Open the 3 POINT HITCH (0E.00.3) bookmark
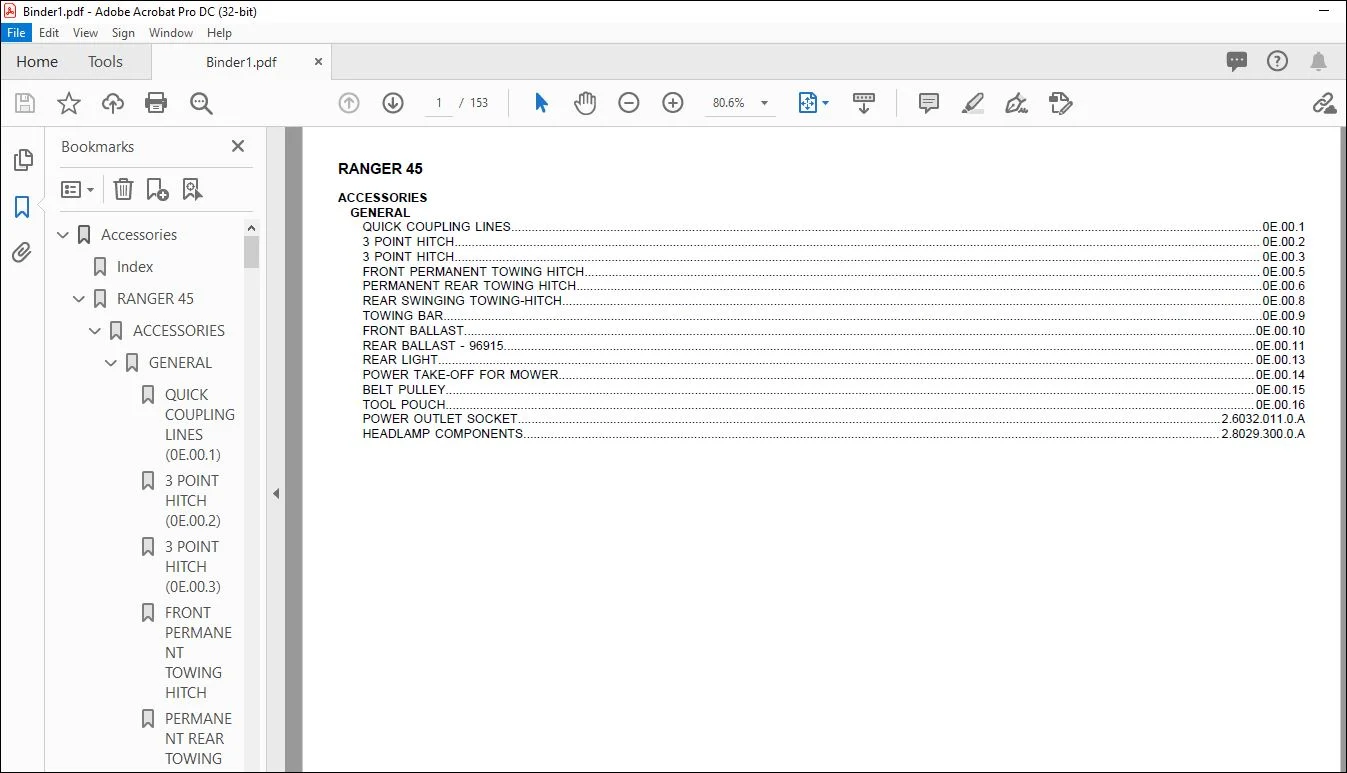 (193, 567)
